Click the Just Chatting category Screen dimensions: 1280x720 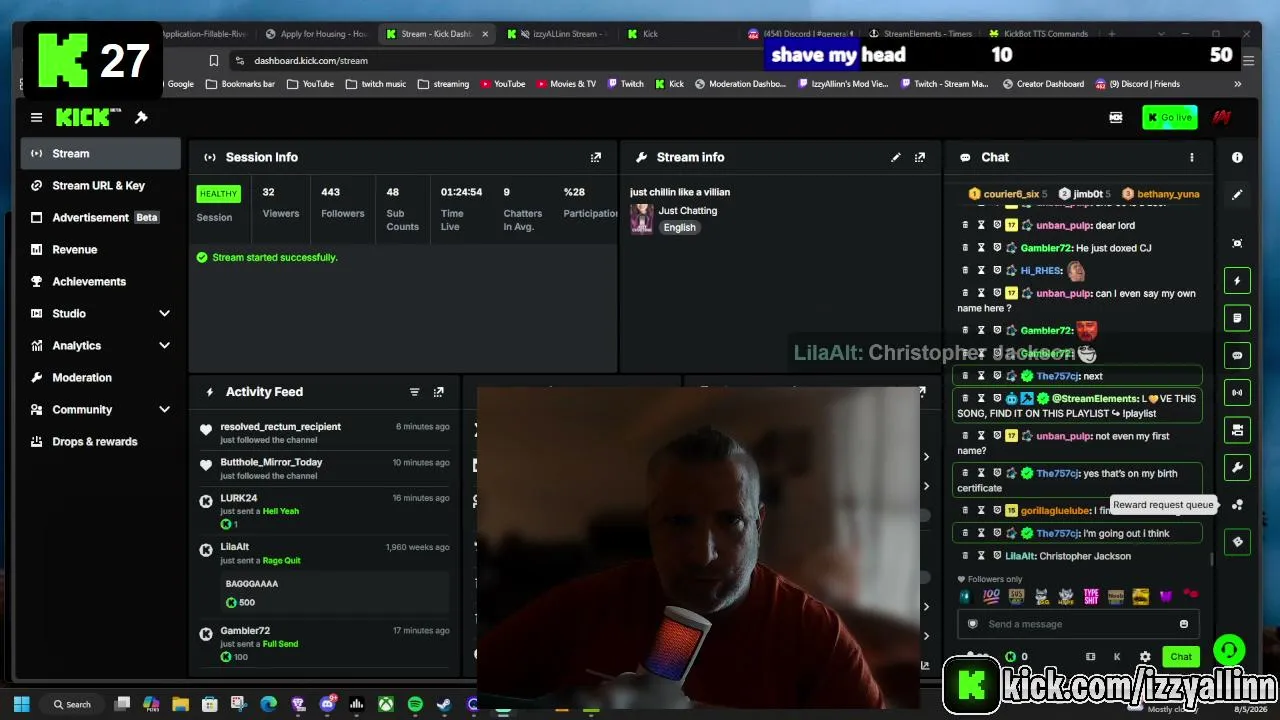click(688, 211)
